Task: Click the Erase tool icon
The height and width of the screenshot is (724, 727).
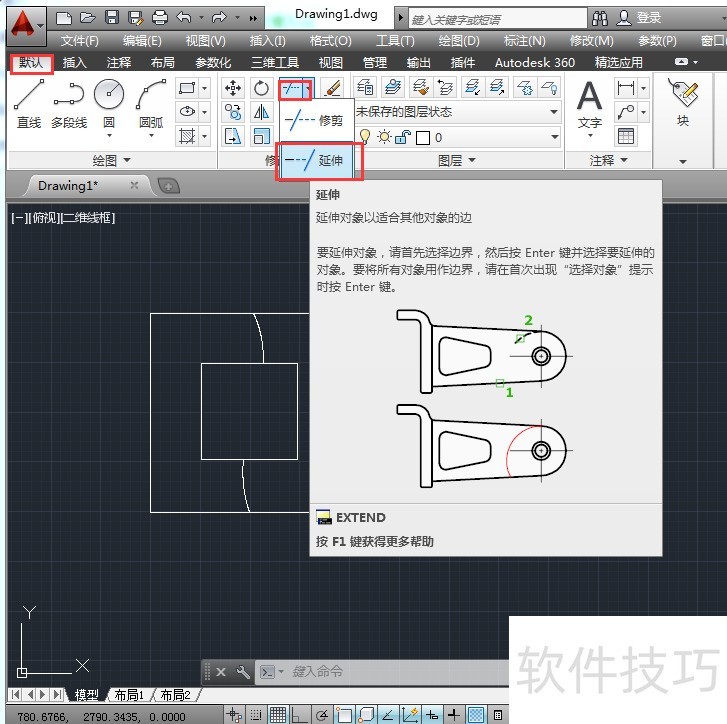Action: 332,88
